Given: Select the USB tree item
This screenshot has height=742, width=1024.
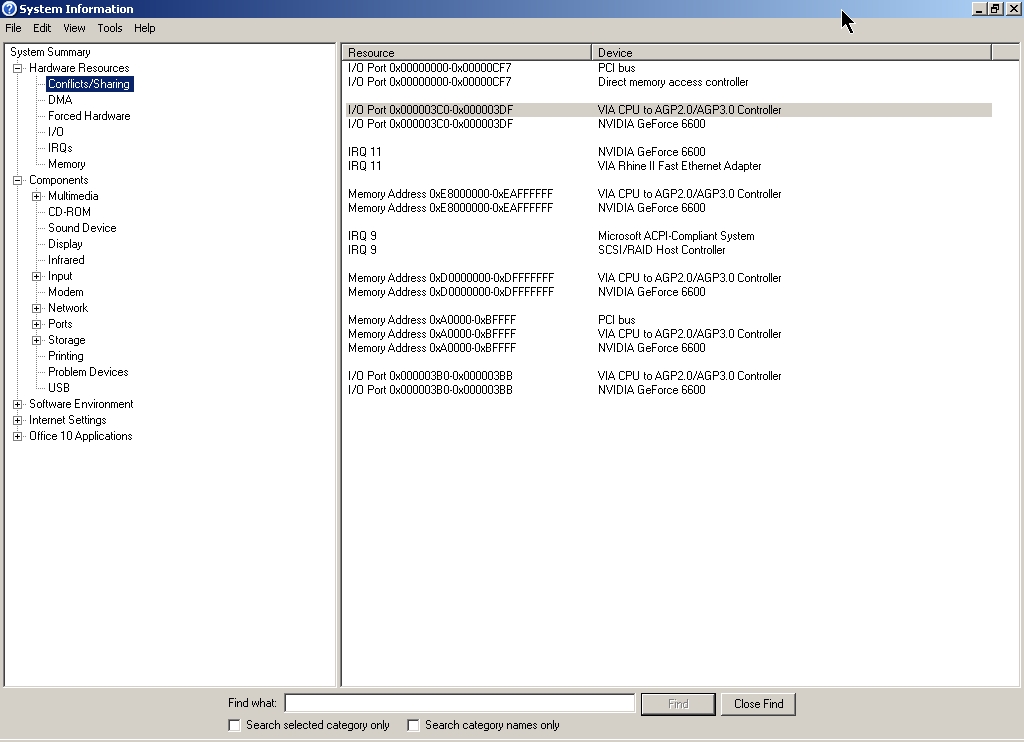Looking at the screenshot, I should point(59,388).
